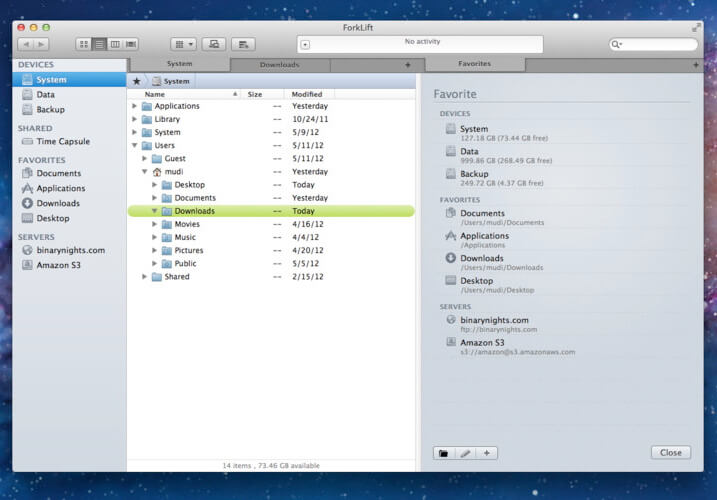Open Documents favorite in the sidebar
The height and width of the screenshot is (500, 717).
click(70, 173)
